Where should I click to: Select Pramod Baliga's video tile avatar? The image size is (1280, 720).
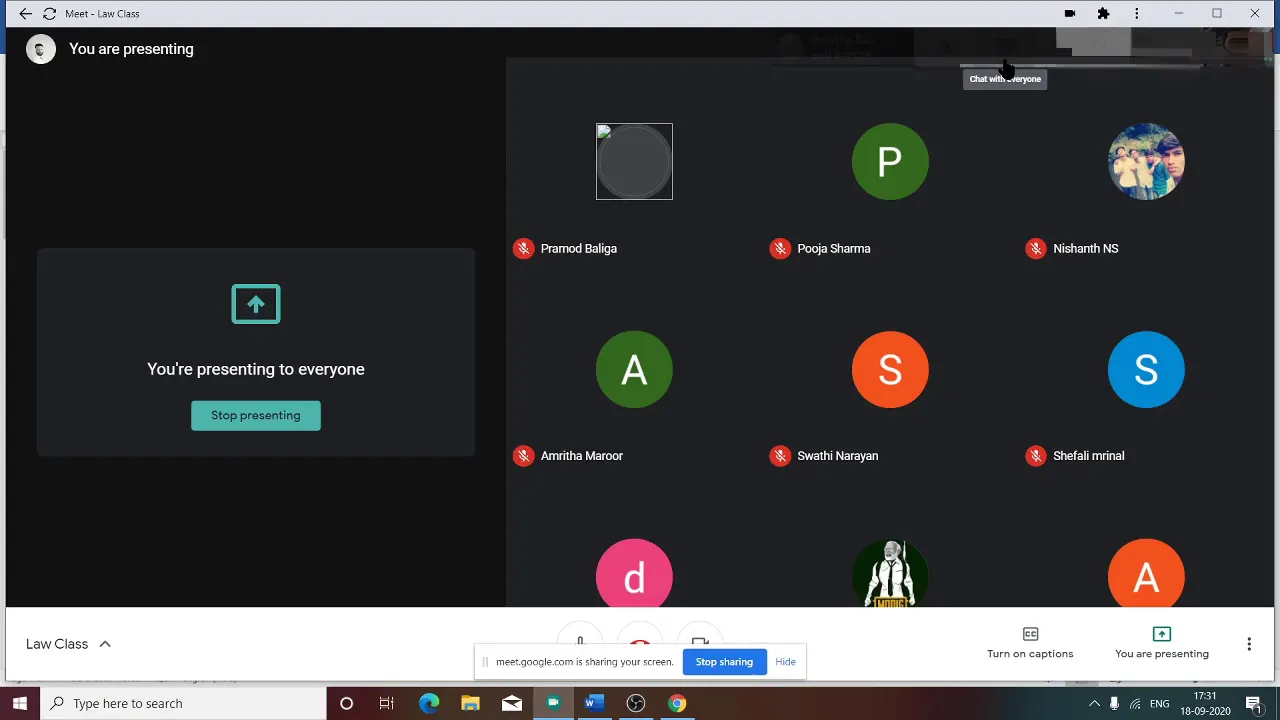click(634, 161)
